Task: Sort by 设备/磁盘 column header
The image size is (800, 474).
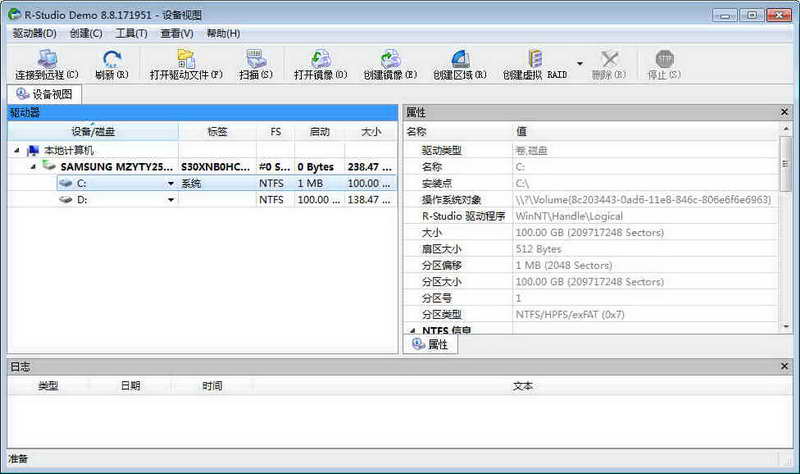Action: coord(93,132)
